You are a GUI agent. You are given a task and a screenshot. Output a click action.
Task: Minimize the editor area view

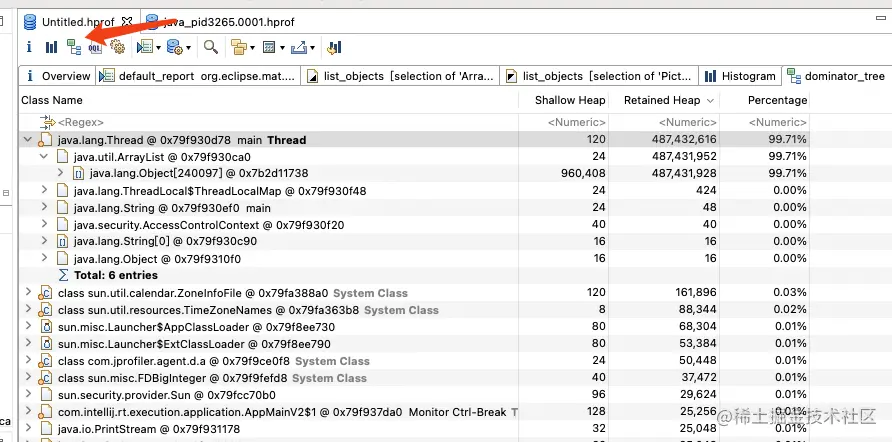point(881,17)
